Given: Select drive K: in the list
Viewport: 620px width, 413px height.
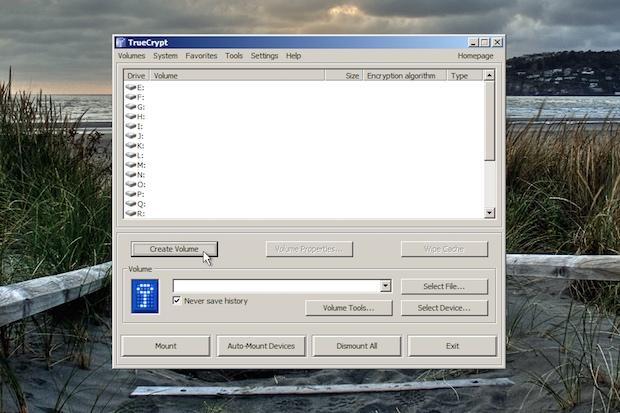Looking at the screenshot, I should (135, 146).
